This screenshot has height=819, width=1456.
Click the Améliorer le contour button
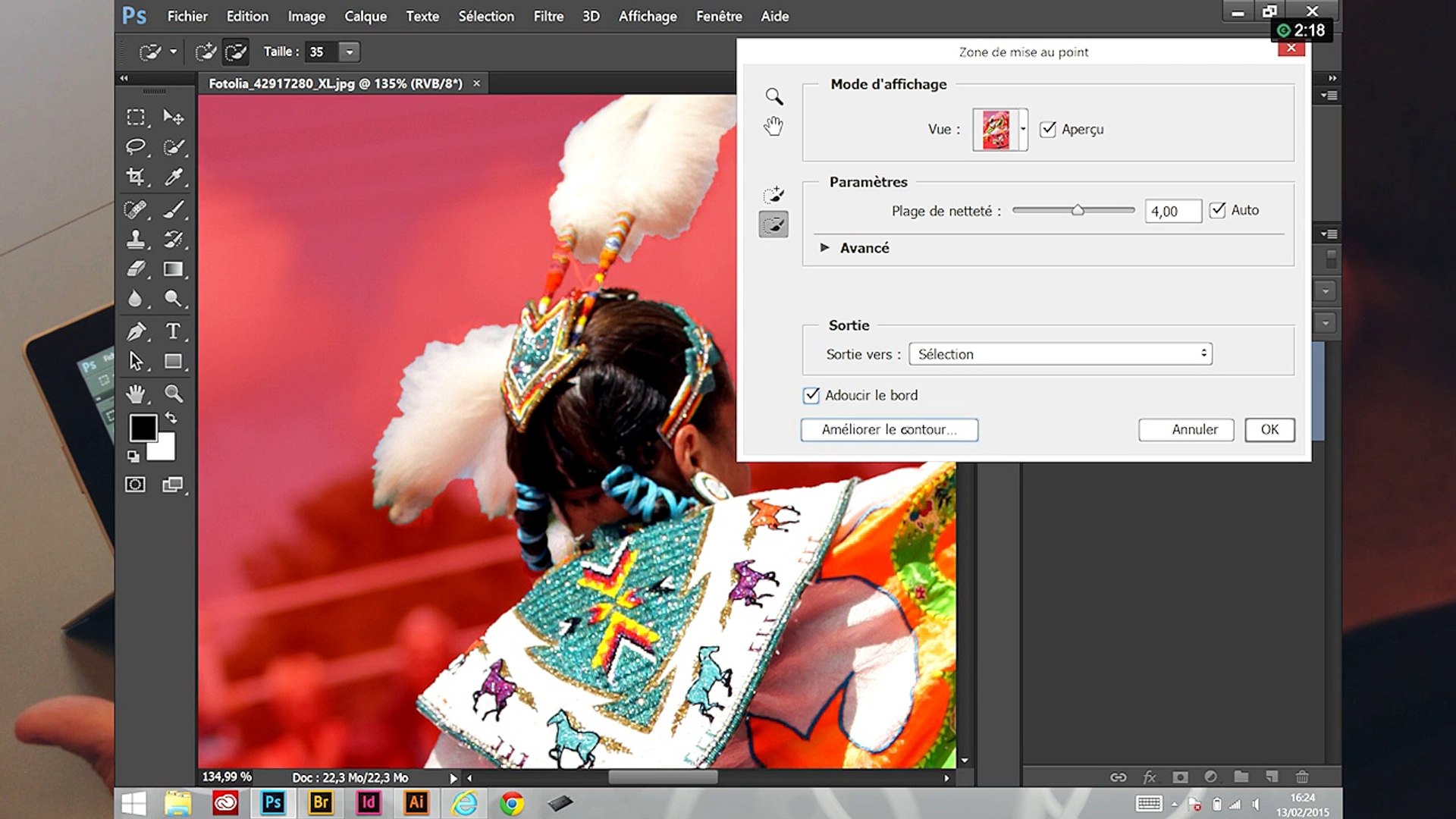tap(890, 430)
